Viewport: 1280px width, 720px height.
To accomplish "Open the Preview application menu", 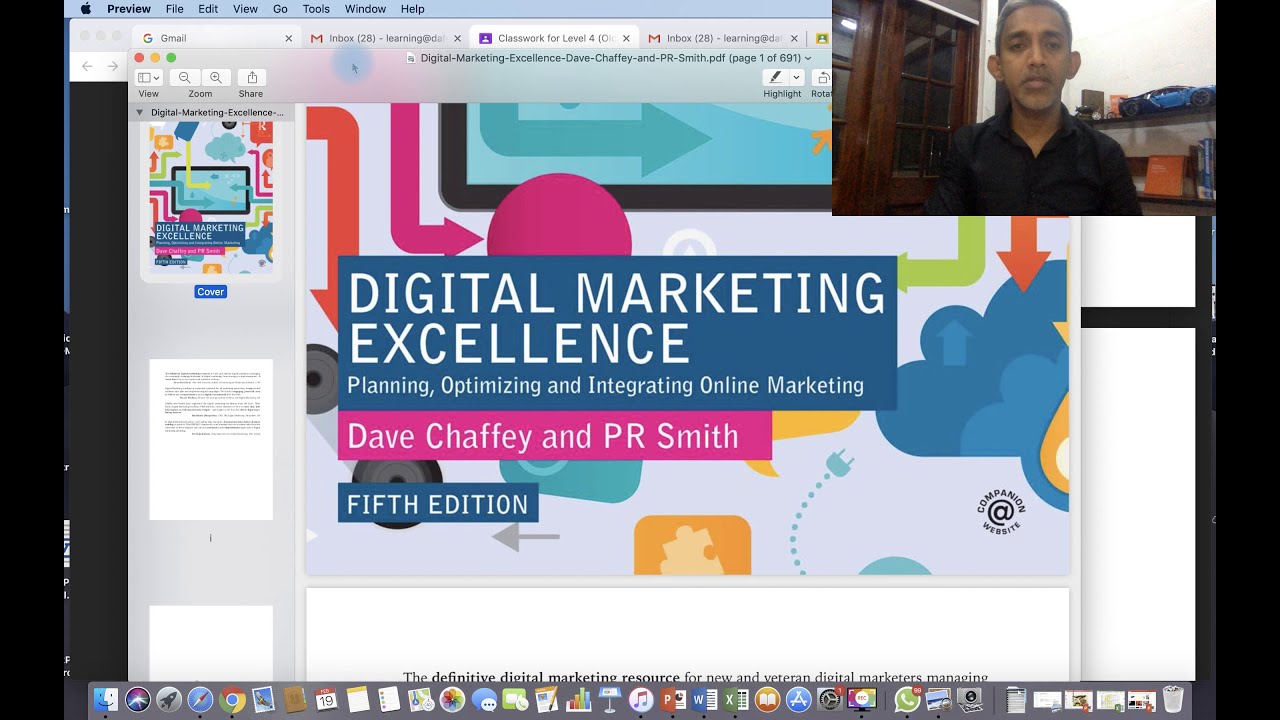I will [129, 9].
